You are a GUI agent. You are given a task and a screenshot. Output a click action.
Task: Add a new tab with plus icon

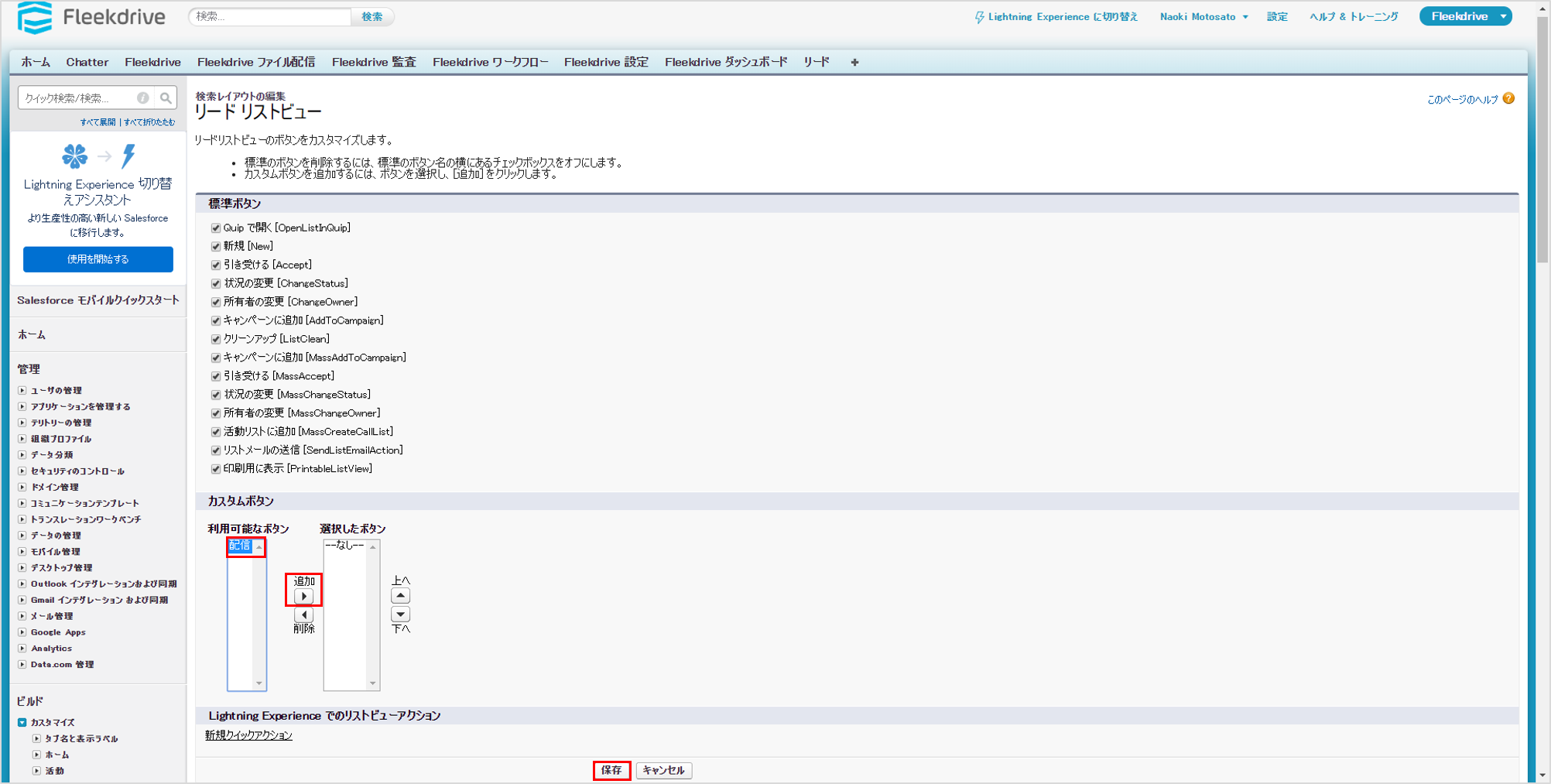point(854,62)
